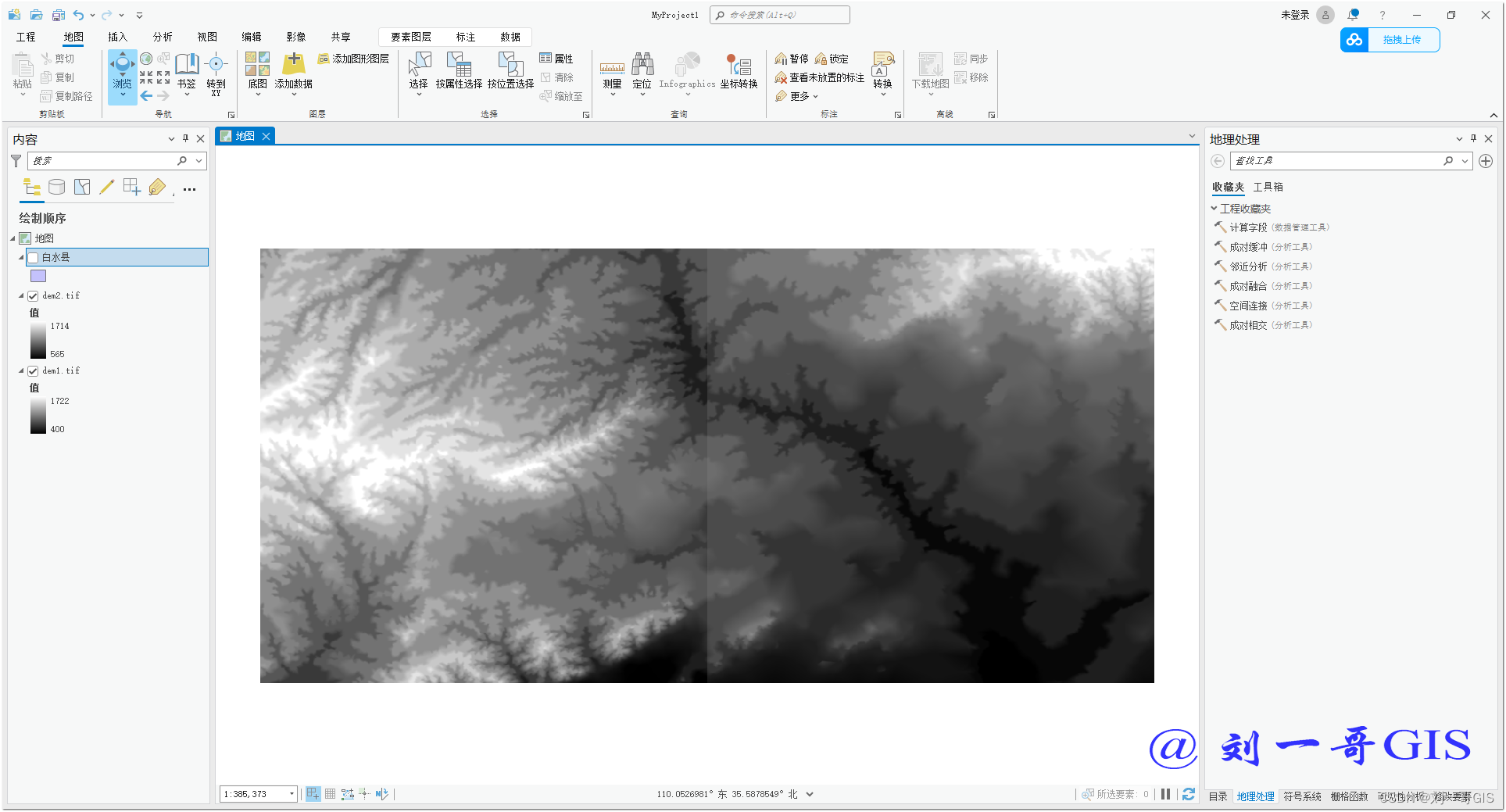Screen dimensions: 1506x812
Task: Open 坐标转换 coordinate conversion tool
Action: [x=739, y=71]
